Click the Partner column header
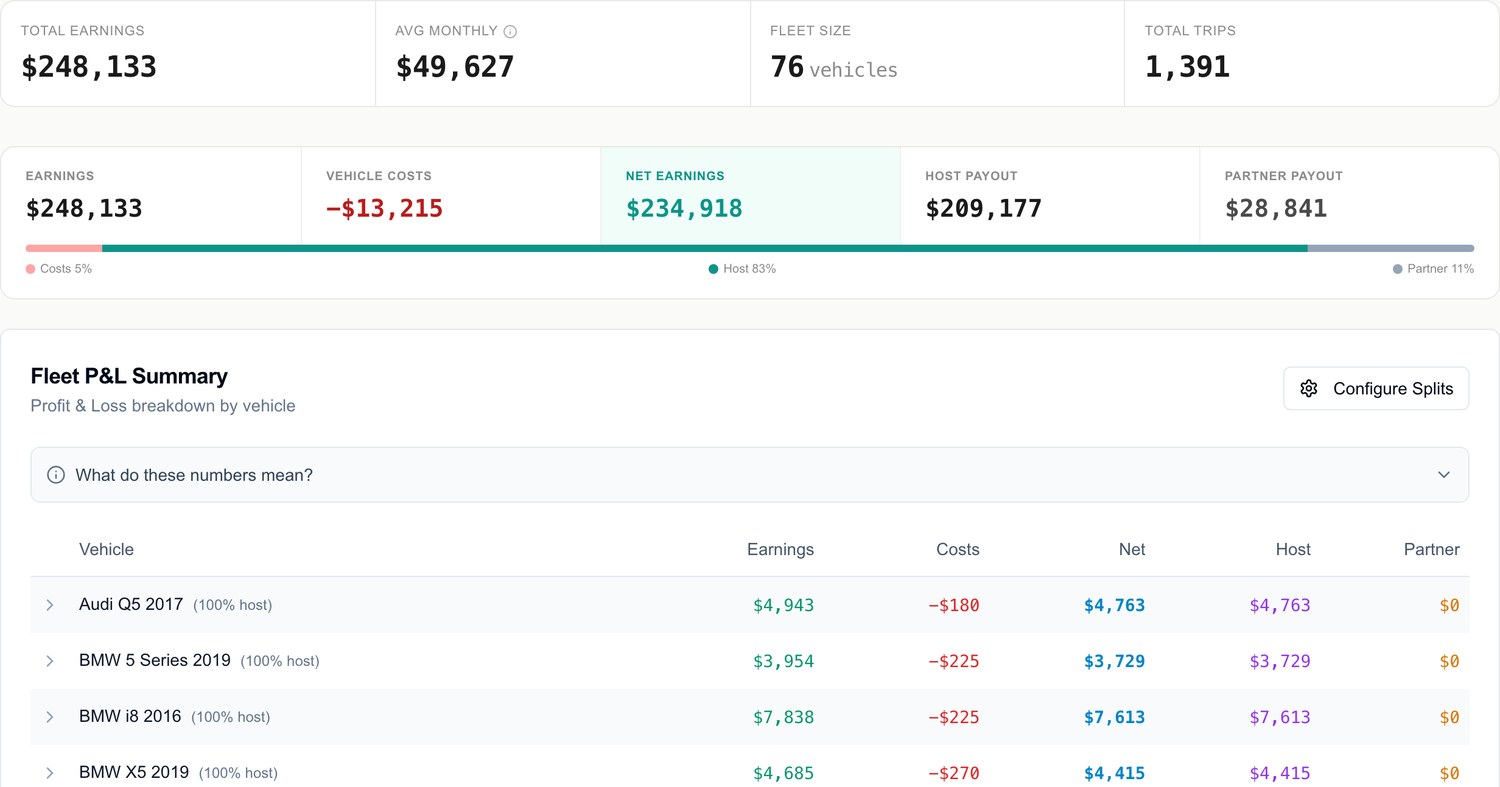 1432,549
